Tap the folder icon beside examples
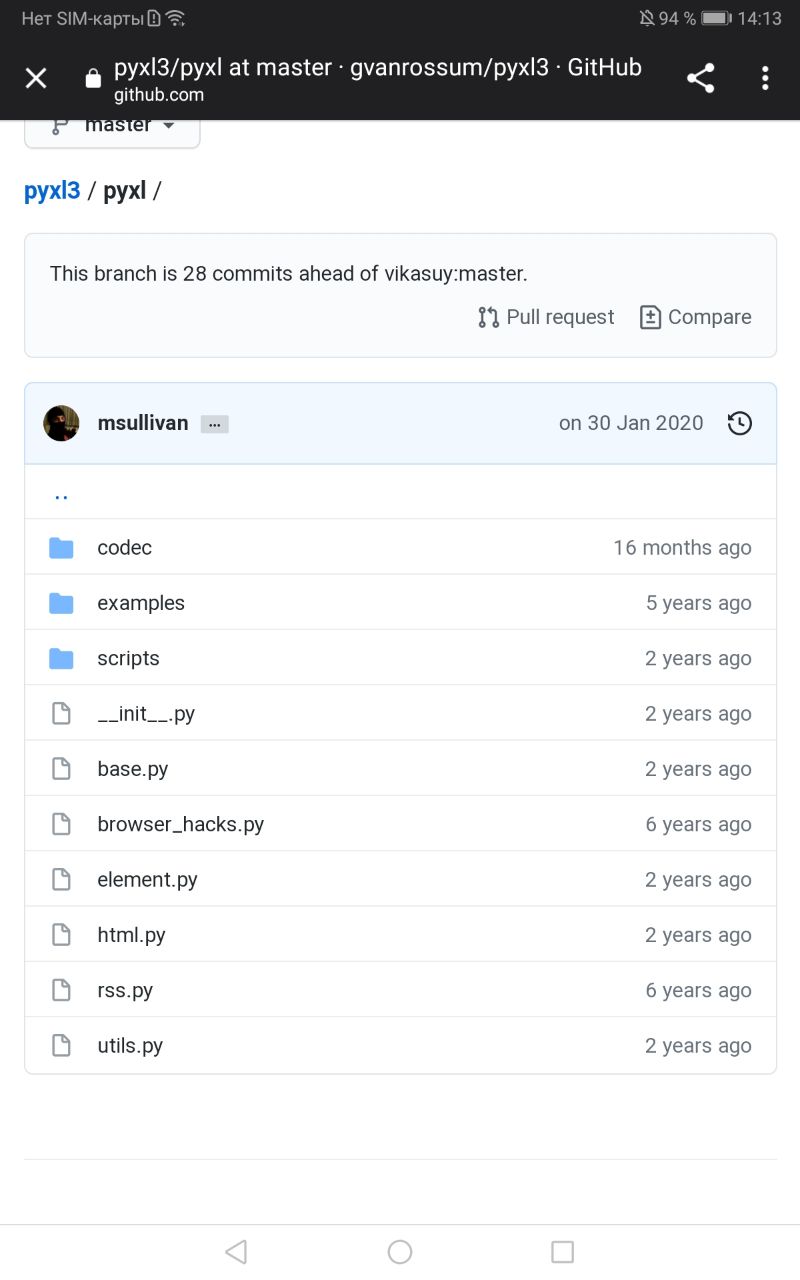800x1280 pixels. coord(61,603)
